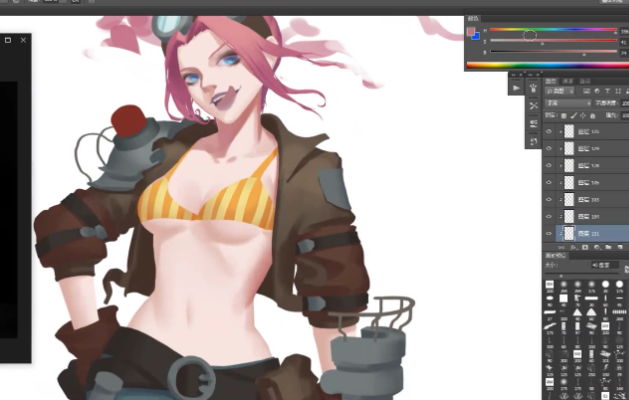Viewport: 629px width, 400px height.
Task: Open the tool presets panel icon below the collapse arrows
Action: [533, 88]
